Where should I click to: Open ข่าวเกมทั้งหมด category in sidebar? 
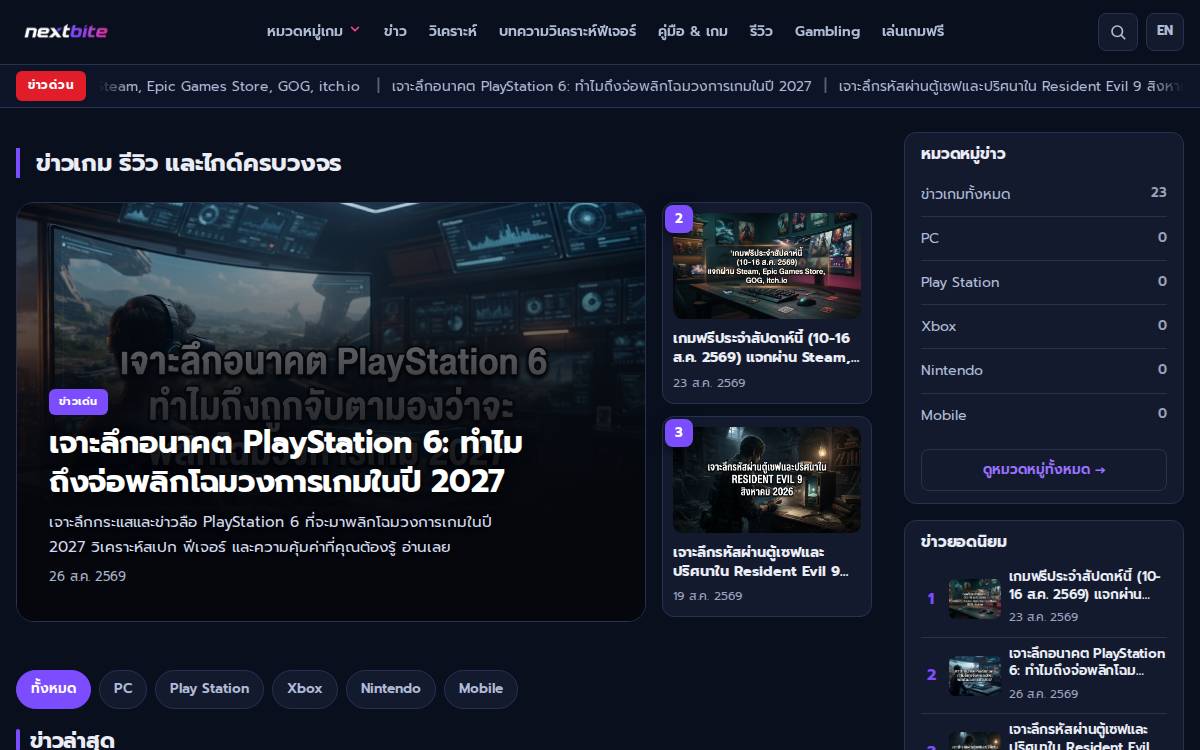[x=1044, y=194]
